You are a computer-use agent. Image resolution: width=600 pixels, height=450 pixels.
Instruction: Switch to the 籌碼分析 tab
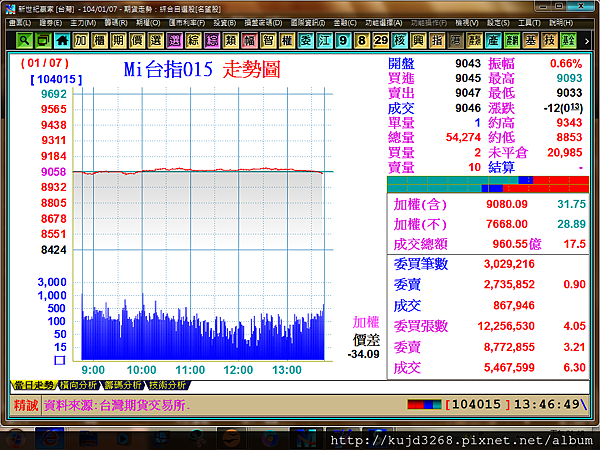coord(123,385)
